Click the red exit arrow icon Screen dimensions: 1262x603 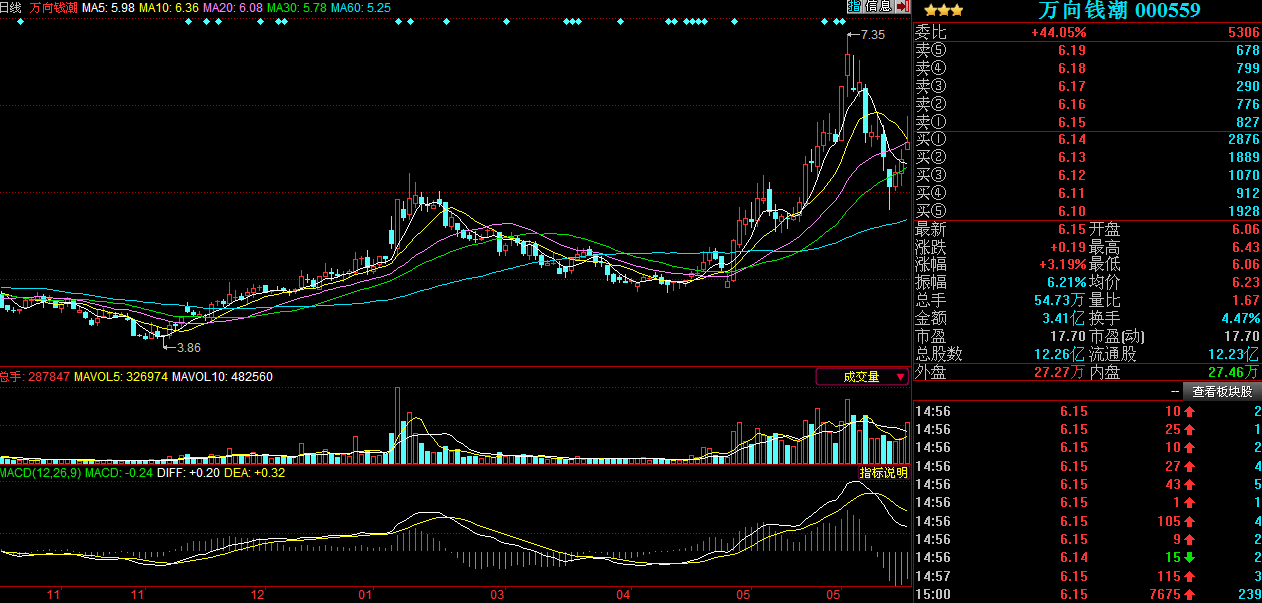tap(902, 7)
